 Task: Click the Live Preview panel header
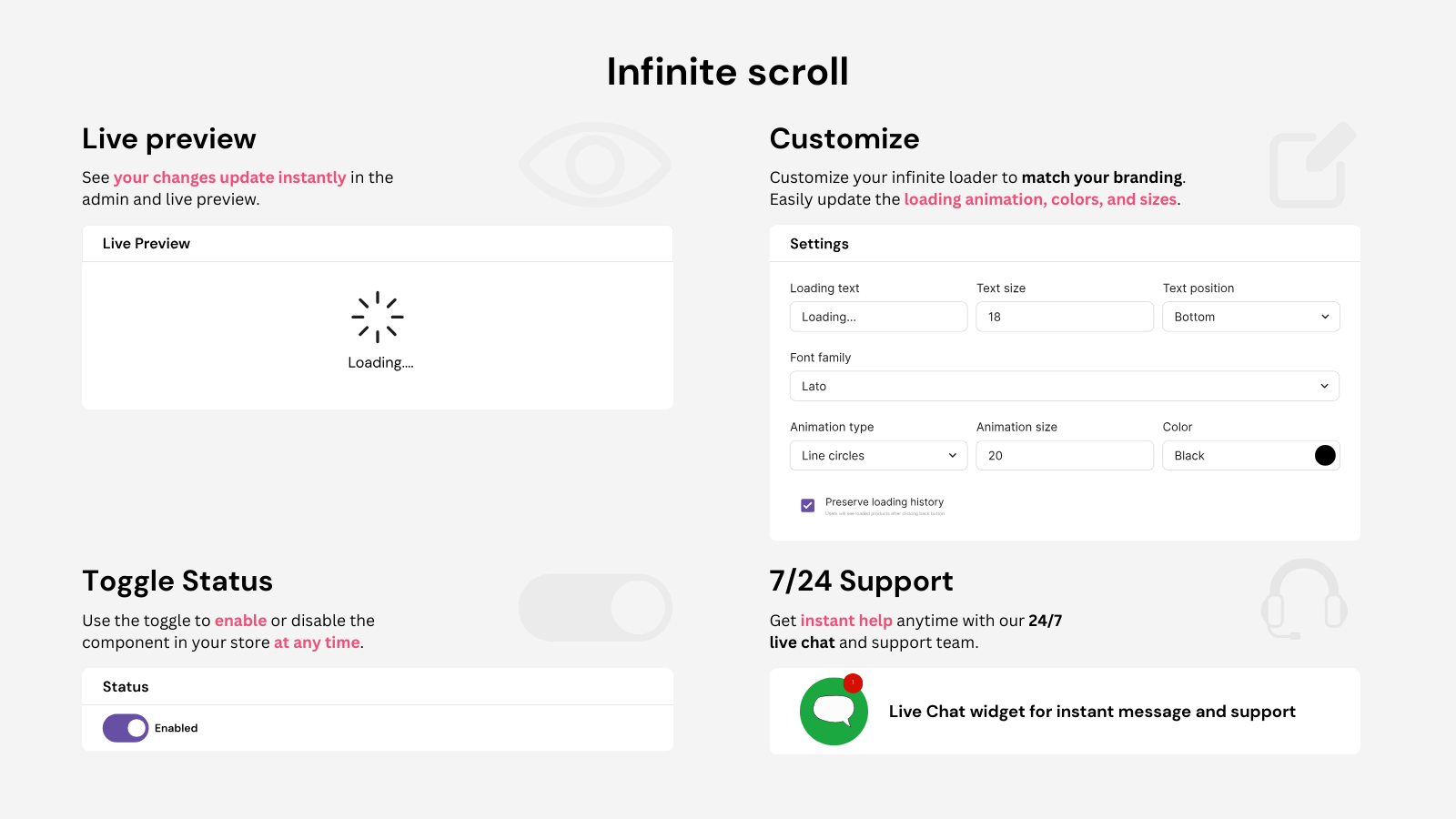coord(378,244)
